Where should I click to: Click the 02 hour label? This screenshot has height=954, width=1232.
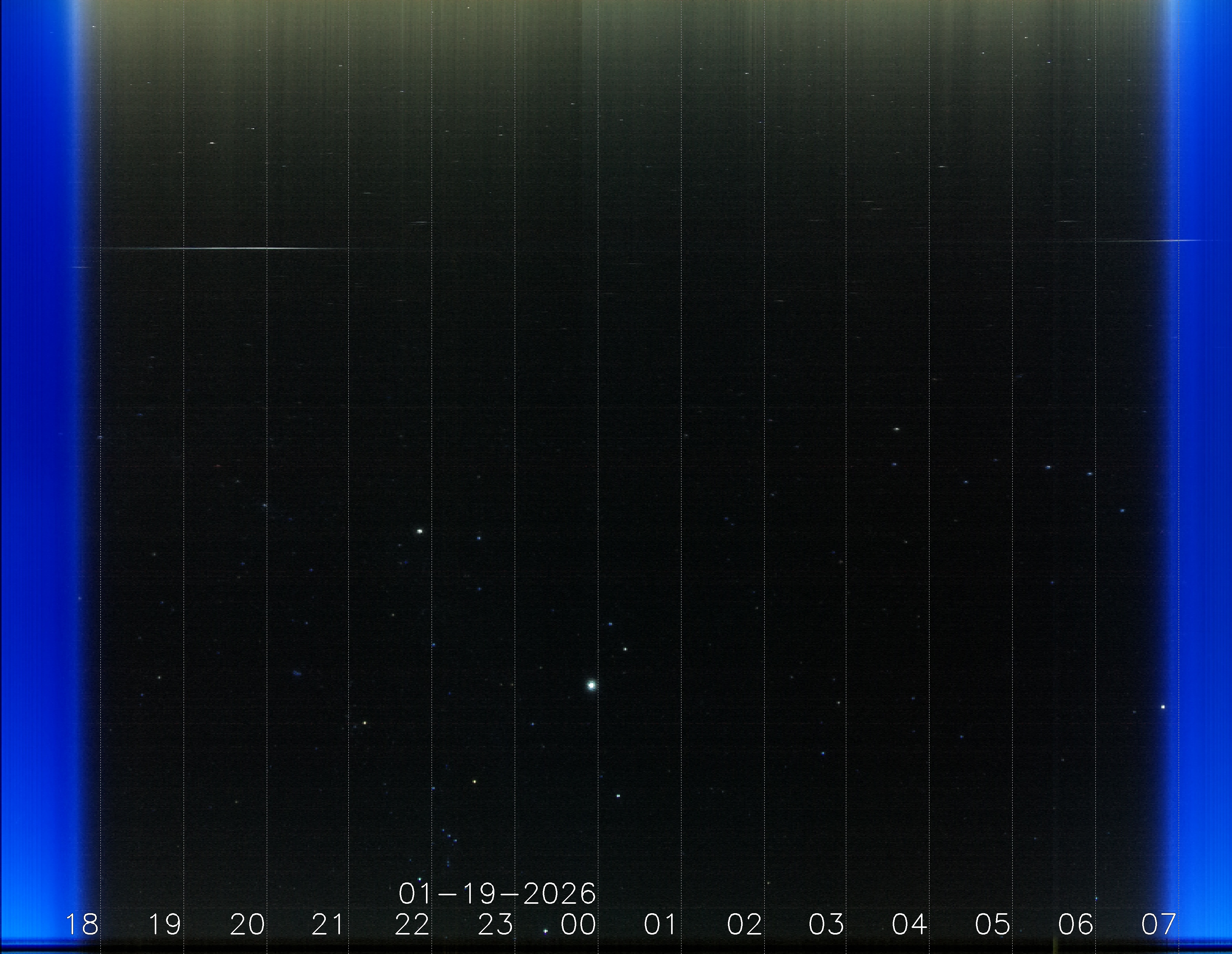(x=744, y=925)
